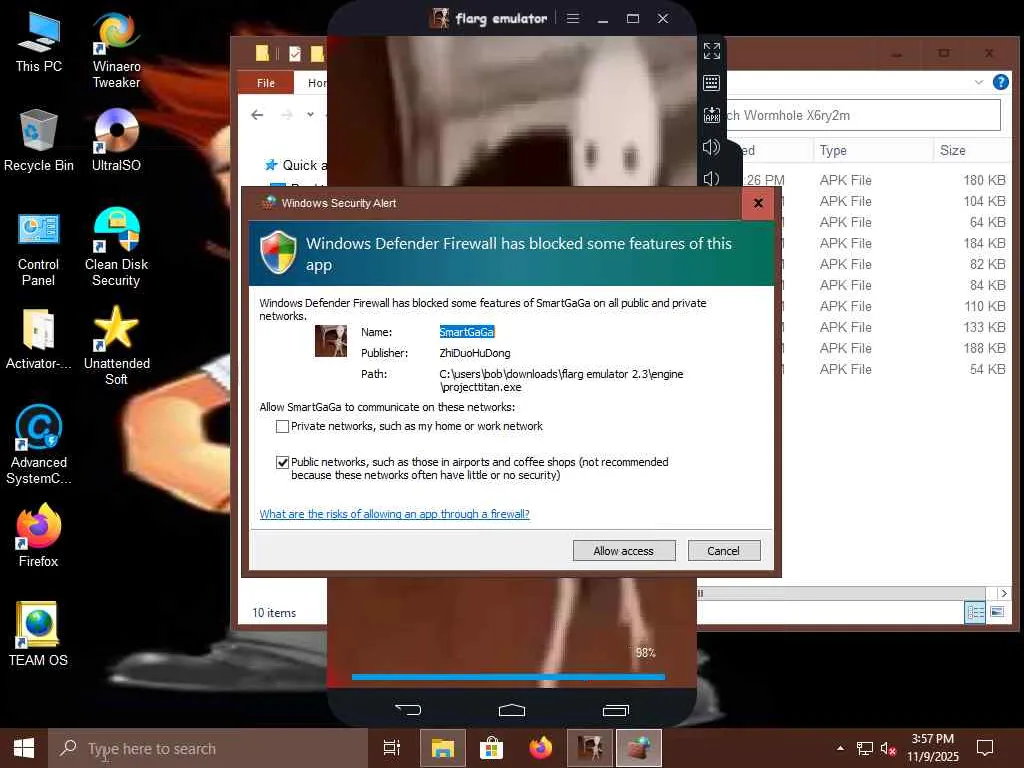Open Task View on the taskbar
Screen dimensions: 1024x768
(x=392, y=748)
